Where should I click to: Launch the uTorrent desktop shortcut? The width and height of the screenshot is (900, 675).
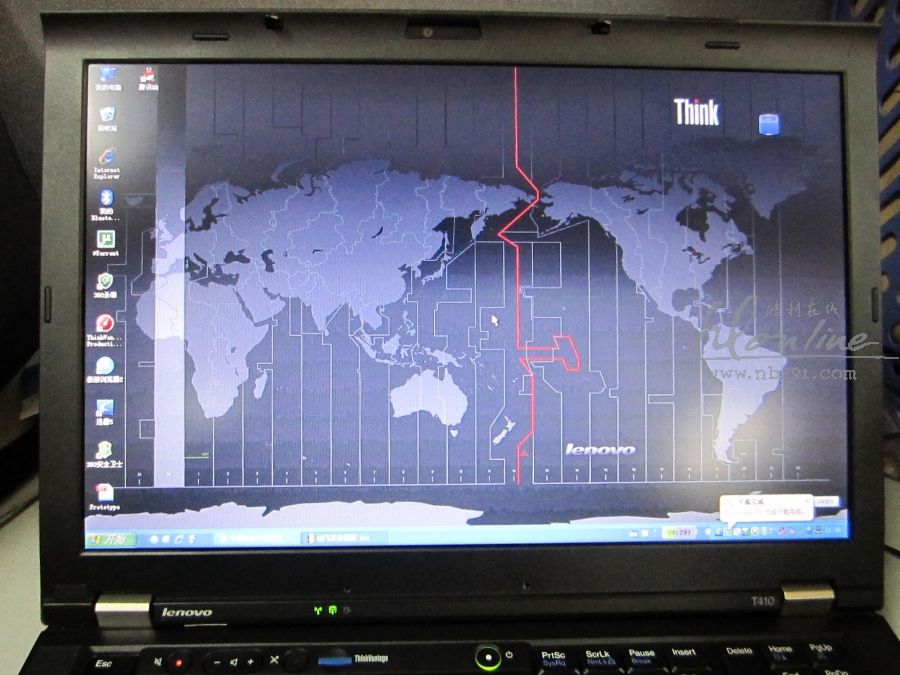(x=106, y=243)
